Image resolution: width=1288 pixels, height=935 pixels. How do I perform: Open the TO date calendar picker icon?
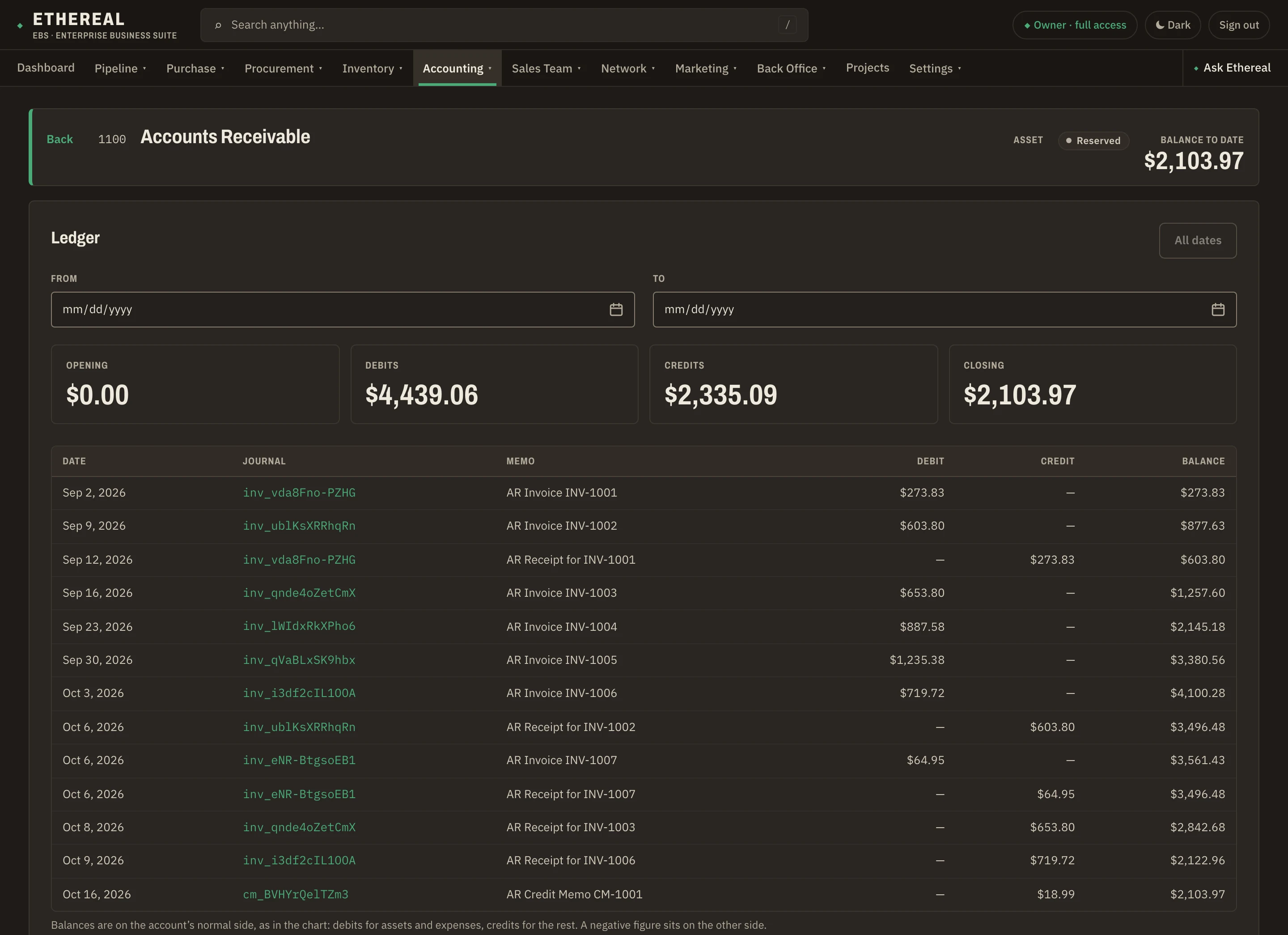pos(1218,310)
